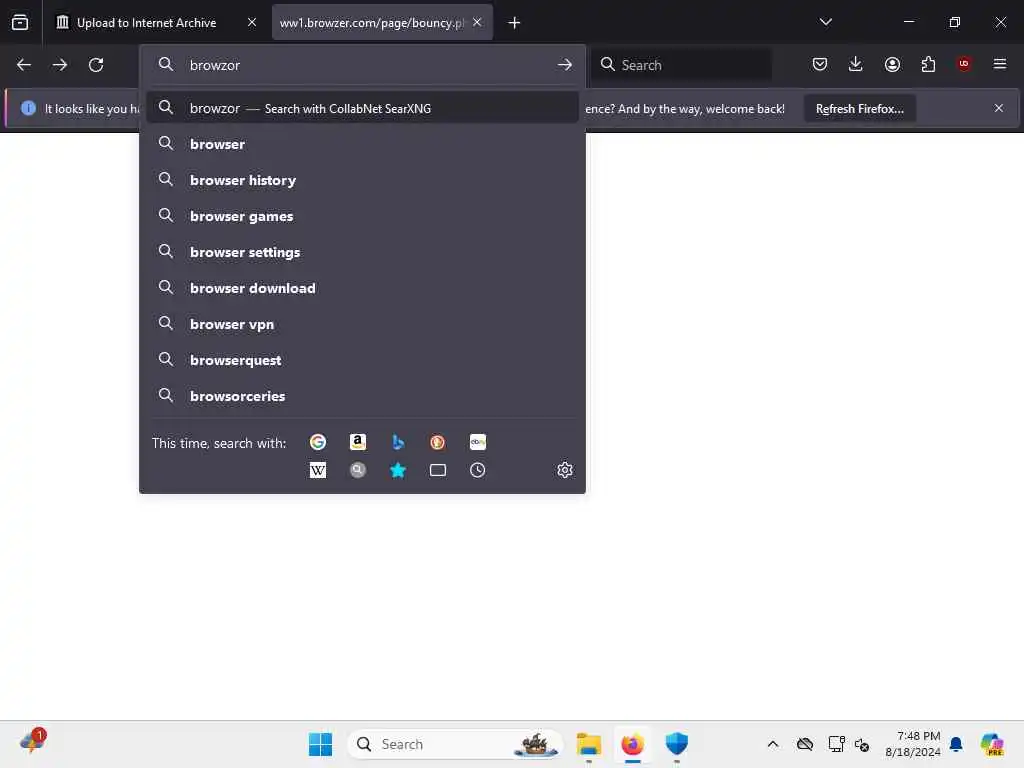Go forward one page
1024x768 pixels.
pyautogui.click(x=59, y=65)
